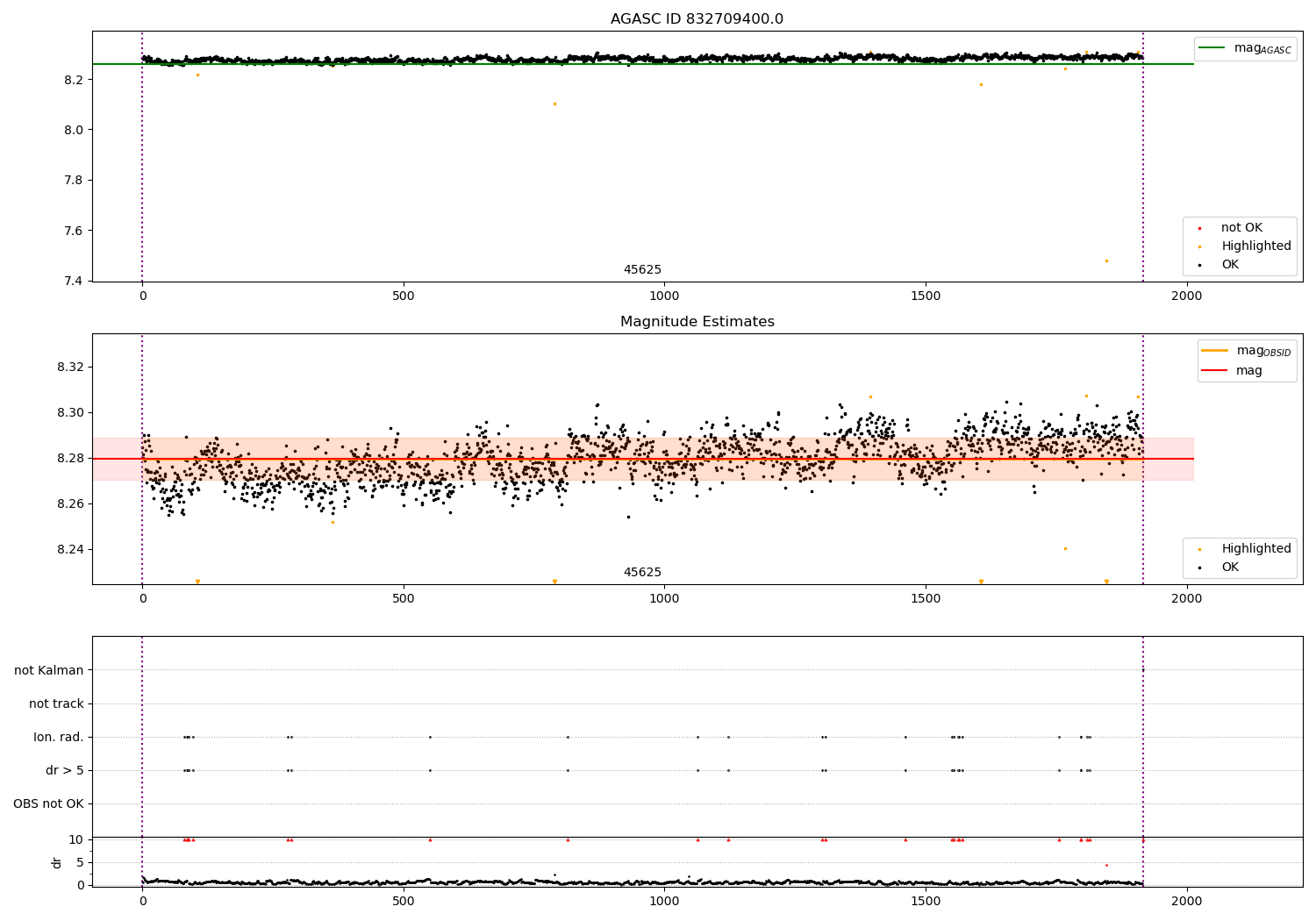Click the rotated 'dr' y-axis label

(57, 862)
